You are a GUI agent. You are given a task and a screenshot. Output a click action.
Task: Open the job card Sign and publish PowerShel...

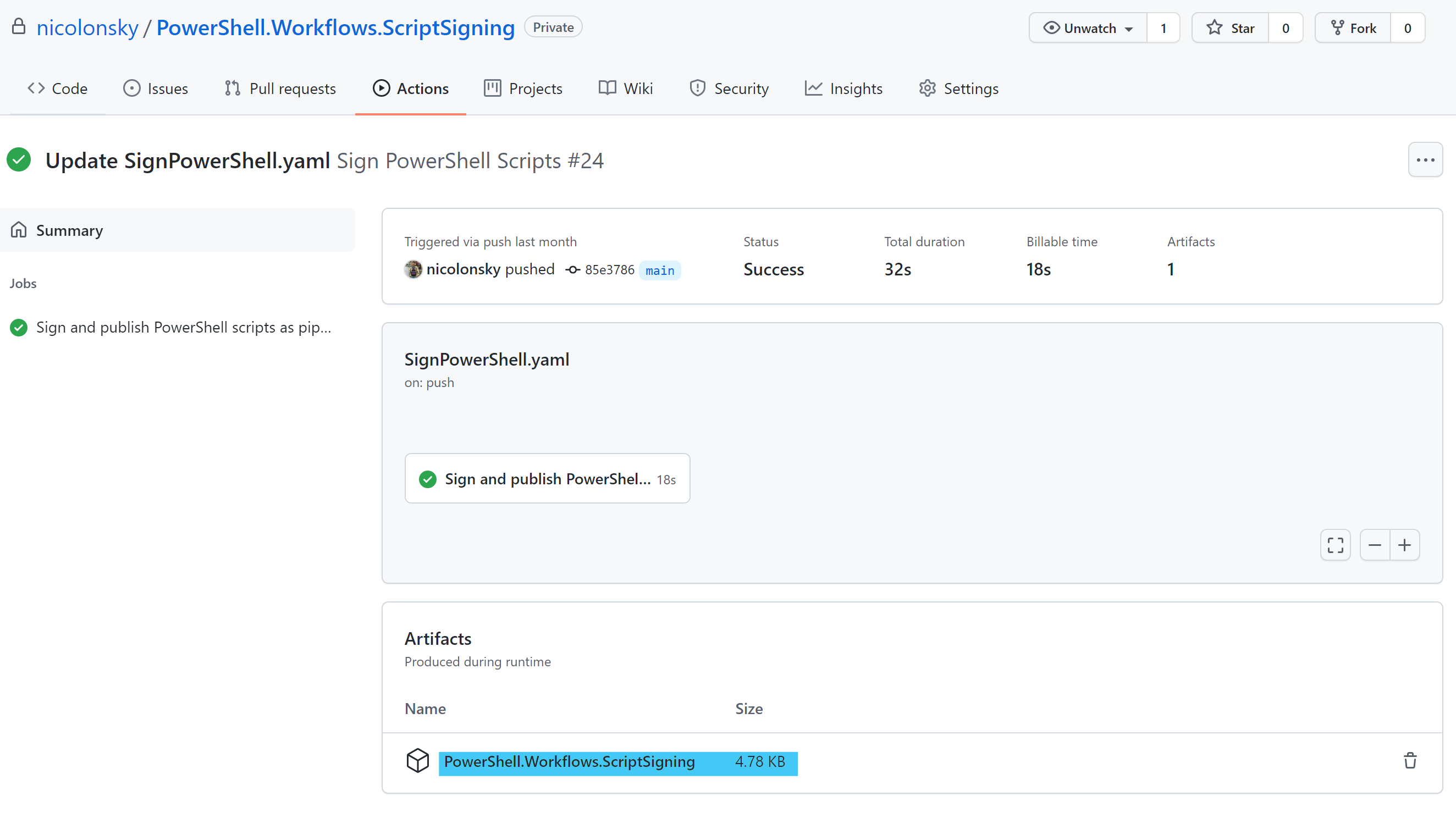point(547,478)
